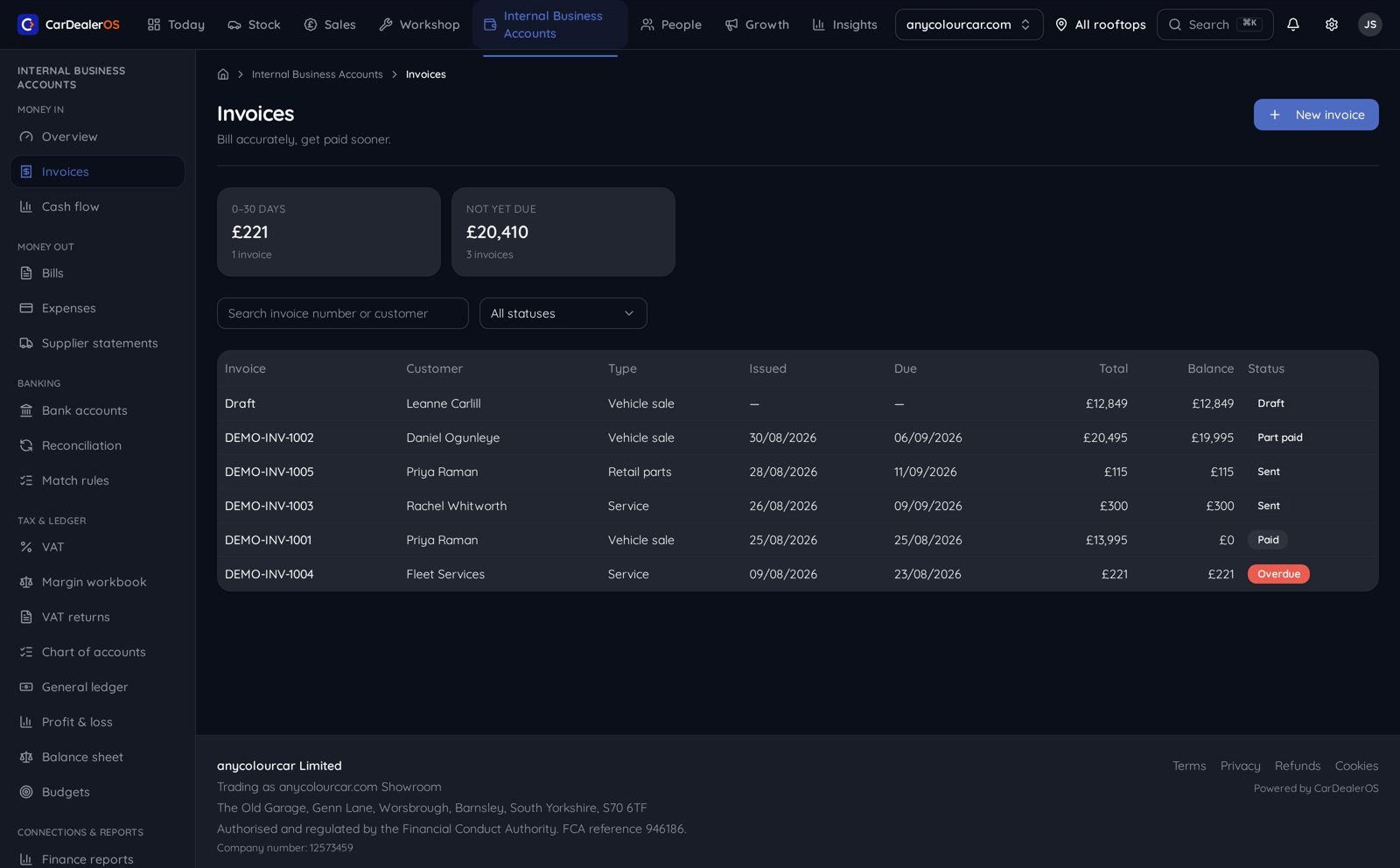Image resolution: width=1400 pixels, height=868 pixels.
Task: Open the Cookies footer link
Action: click(x=1356, y=766)
